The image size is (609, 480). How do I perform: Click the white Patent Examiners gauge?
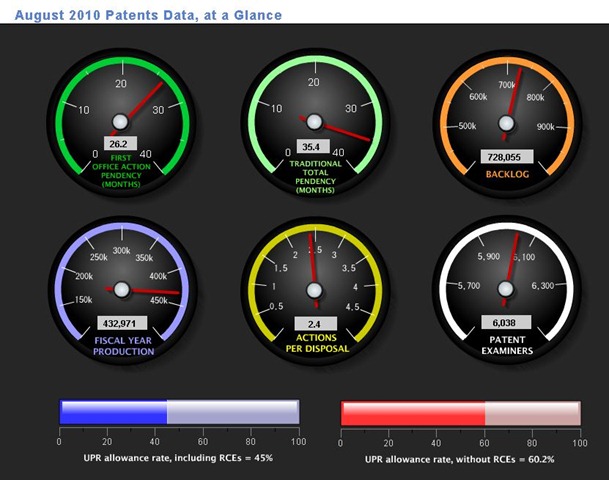pos(506,290)
